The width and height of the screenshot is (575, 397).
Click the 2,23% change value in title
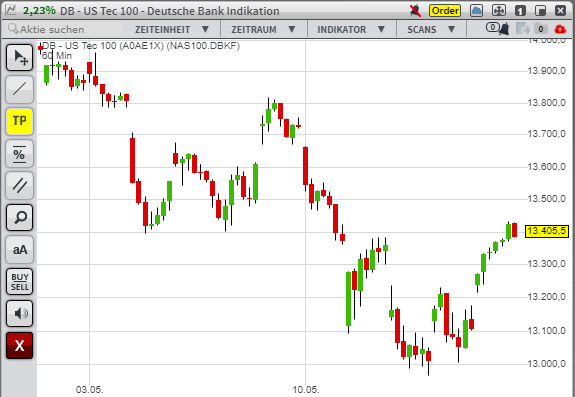pos(39,11)
